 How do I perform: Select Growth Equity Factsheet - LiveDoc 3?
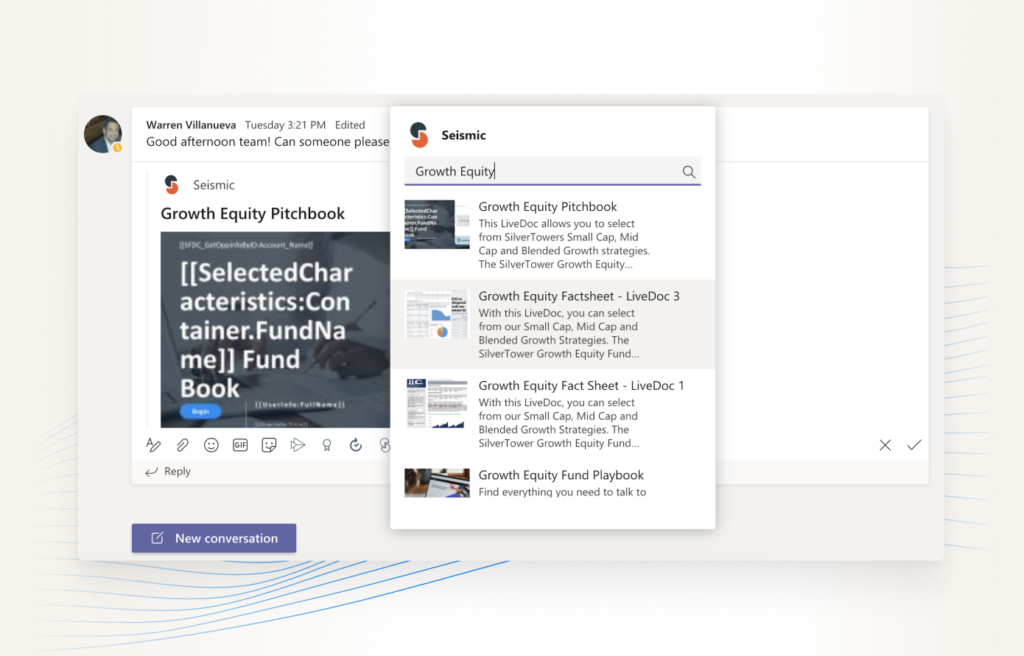pyautogui.click(x=552, y=325)
